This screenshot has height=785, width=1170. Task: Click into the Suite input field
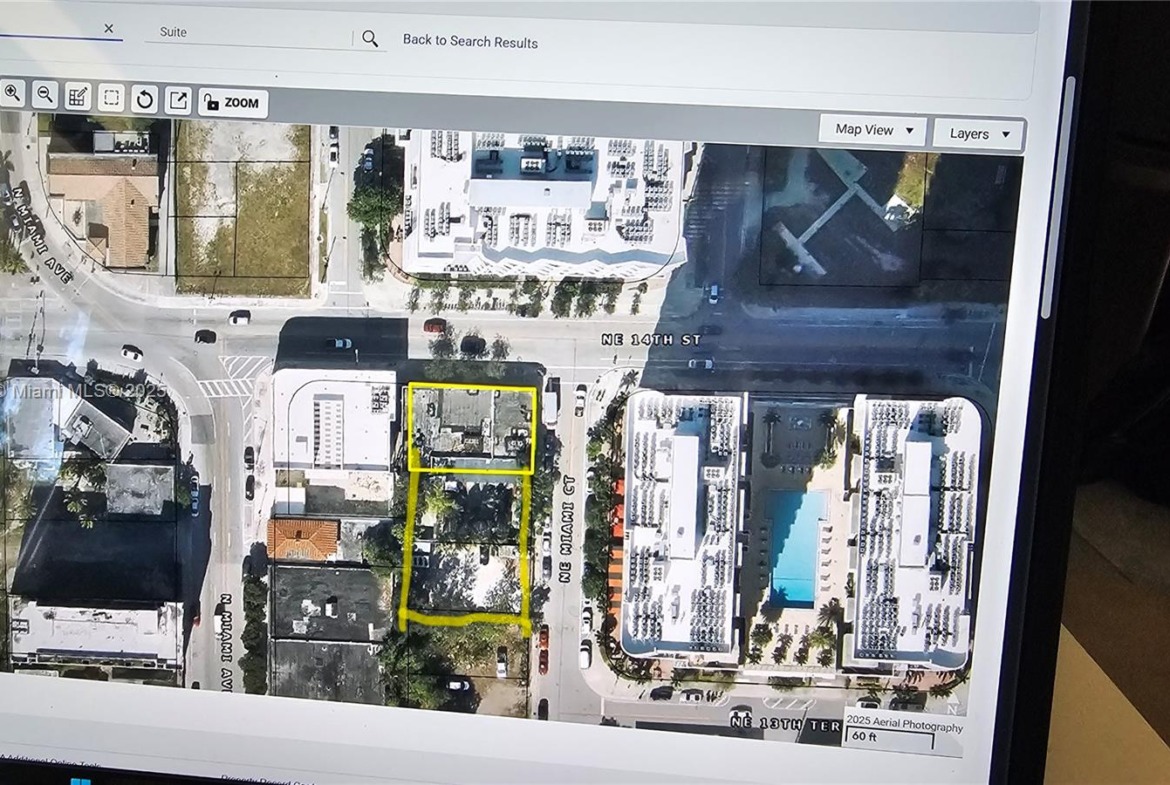pyautogui.click(x=248, y=34)
